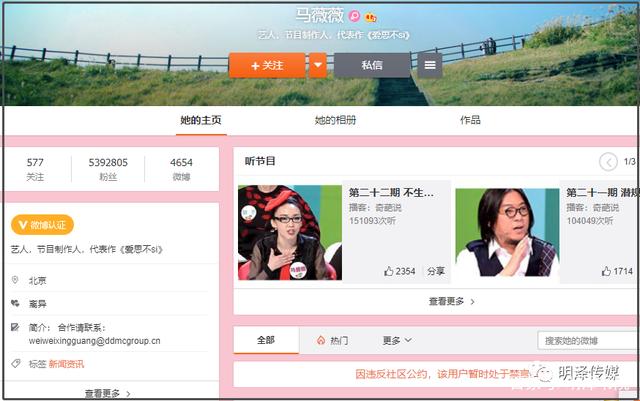Click the flame icon on 热门 tab
640x401 pixels.
click(x=321, y=340)
